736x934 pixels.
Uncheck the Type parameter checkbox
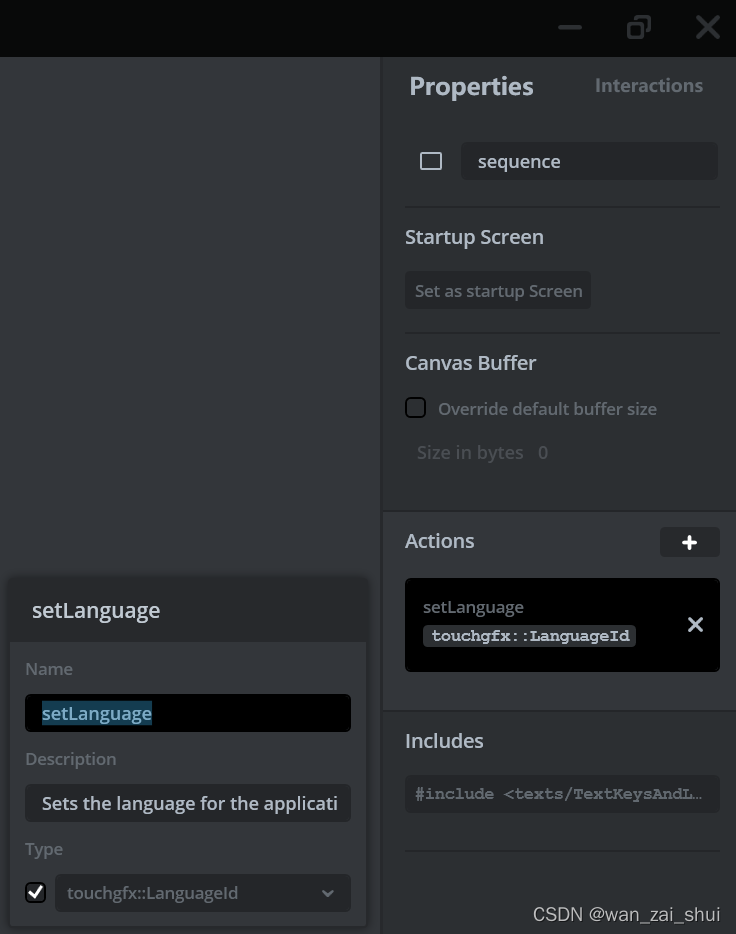pos(36,892)
